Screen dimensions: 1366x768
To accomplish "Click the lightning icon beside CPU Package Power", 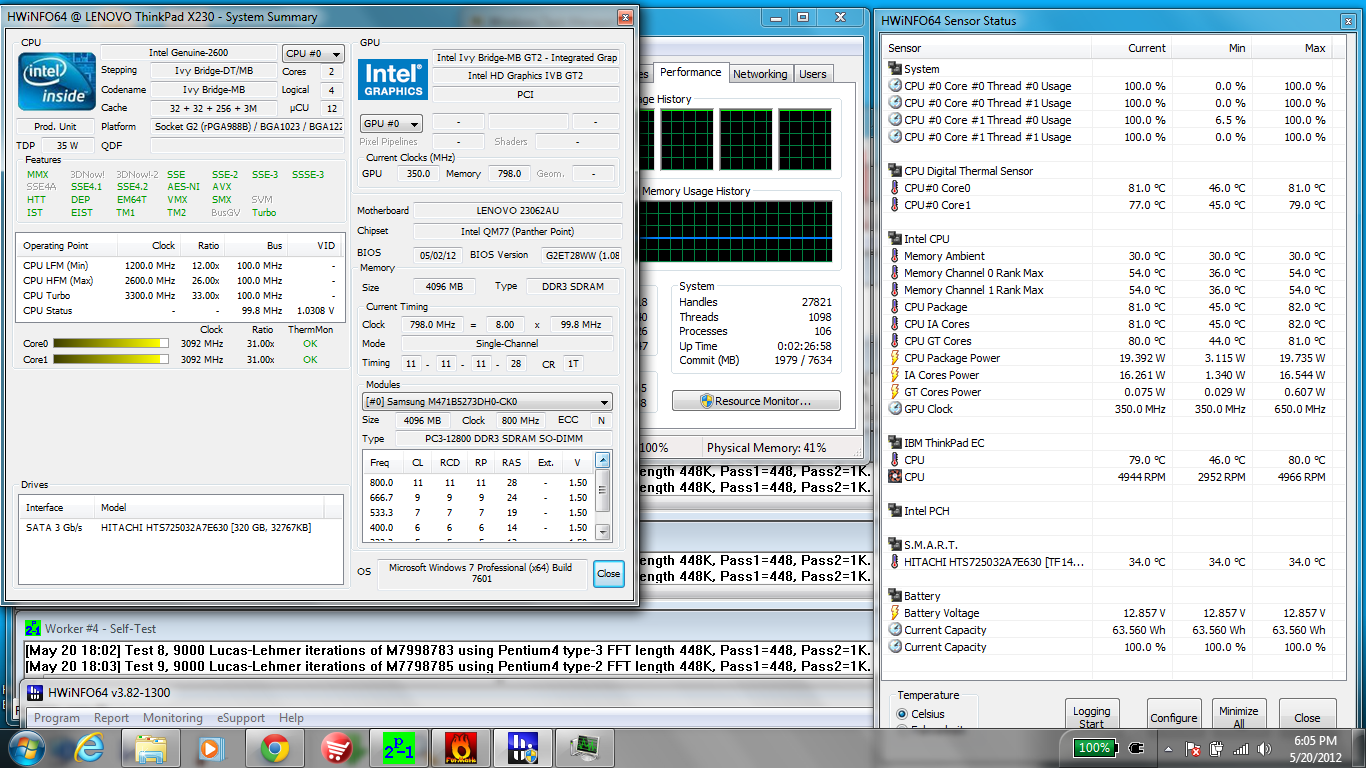I will pos(895,358).
